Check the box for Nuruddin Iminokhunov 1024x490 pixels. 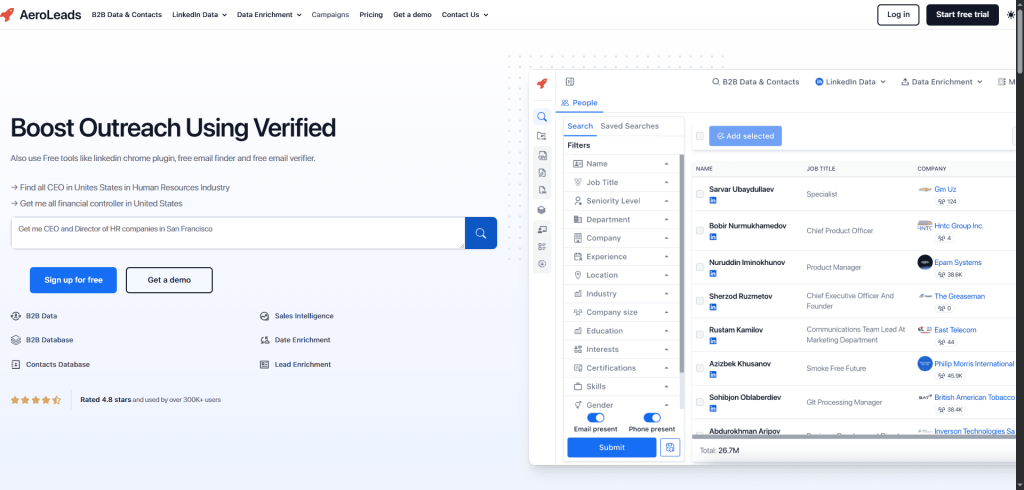pyautogui.click(x=700, y=267)
